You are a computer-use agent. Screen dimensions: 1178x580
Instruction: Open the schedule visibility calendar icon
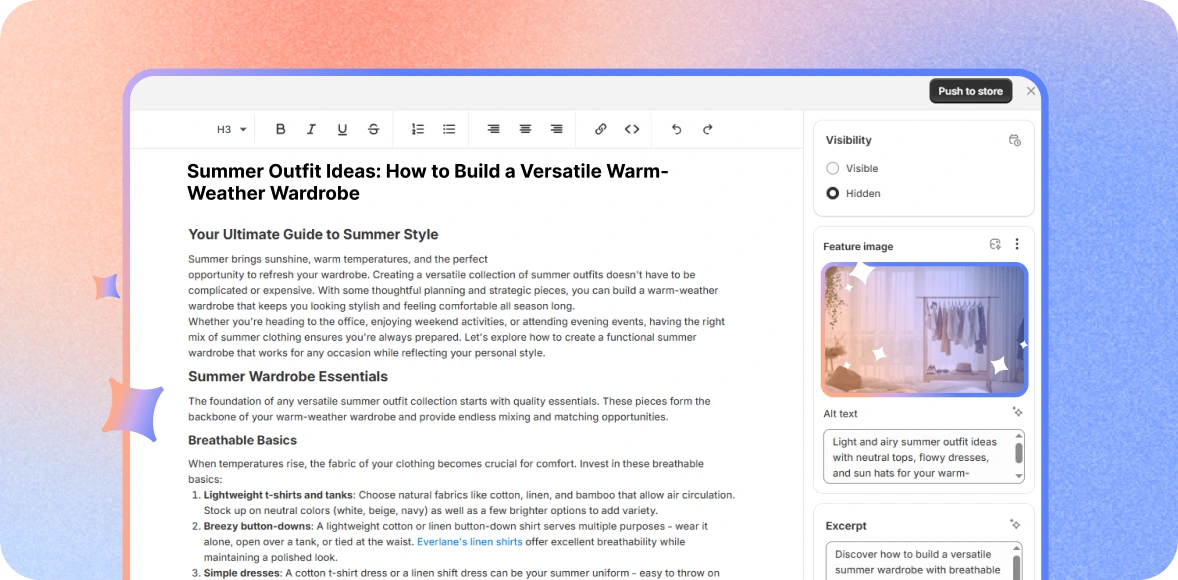tap(1015, 140)
